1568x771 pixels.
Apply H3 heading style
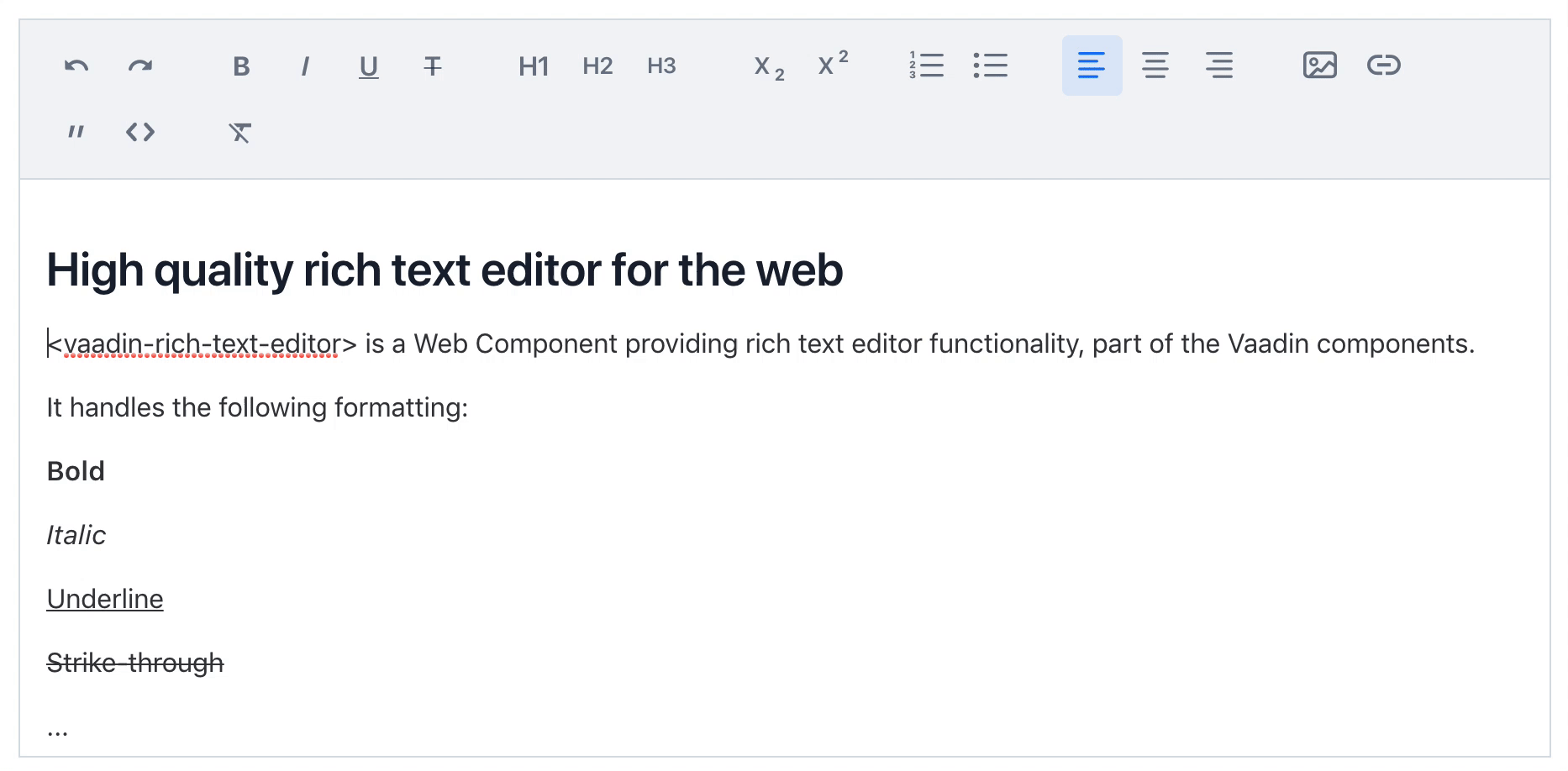[x=661, y=66]
